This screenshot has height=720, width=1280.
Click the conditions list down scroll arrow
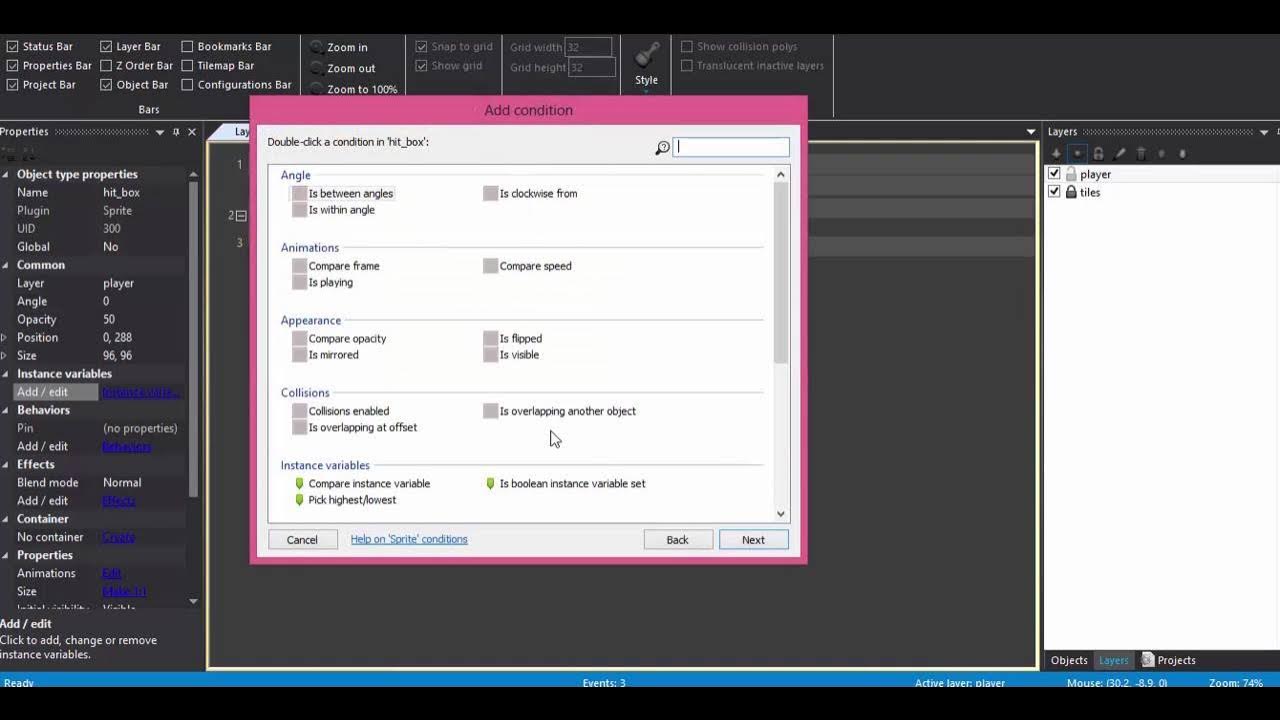pyautogui.click(x=781, y=514)
